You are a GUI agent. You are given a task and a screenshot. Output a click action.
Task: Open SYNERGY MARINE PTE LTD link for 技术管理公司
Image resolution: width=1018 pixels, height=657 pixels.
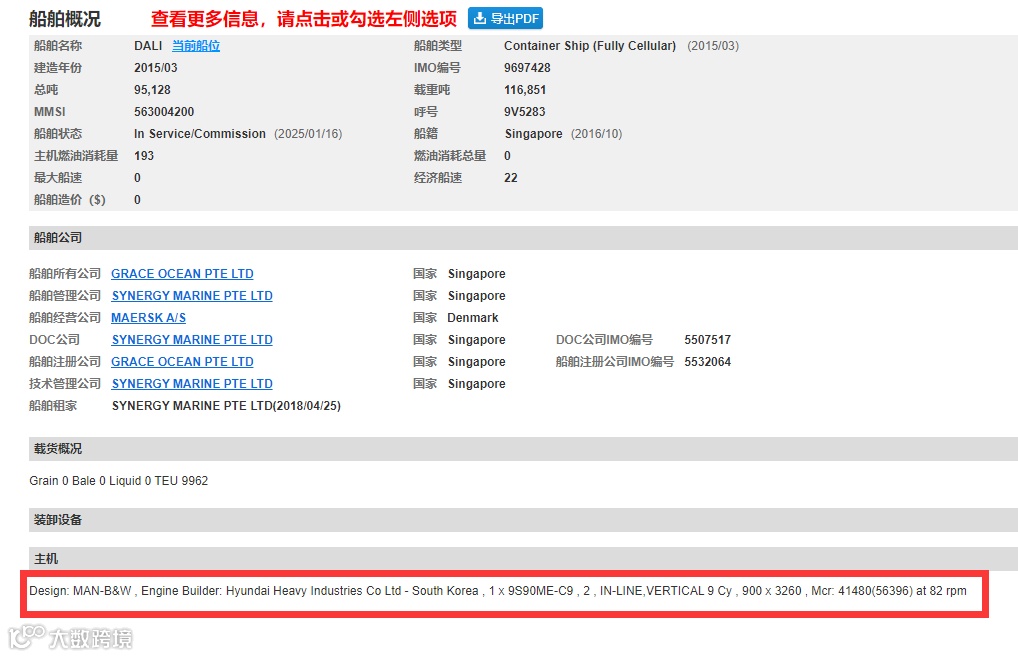tap(192, 384)
